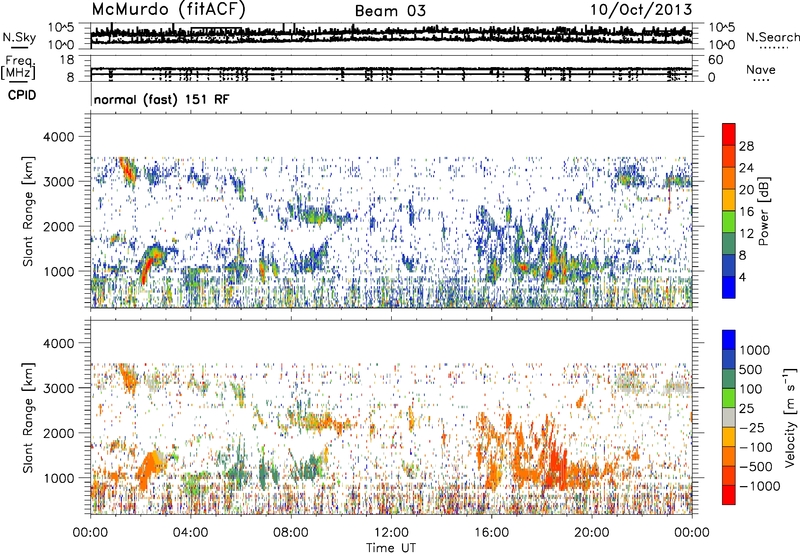Click the 08:00 time axis tick label
This screenshot has height=554, width=800.
click(291, 533)
